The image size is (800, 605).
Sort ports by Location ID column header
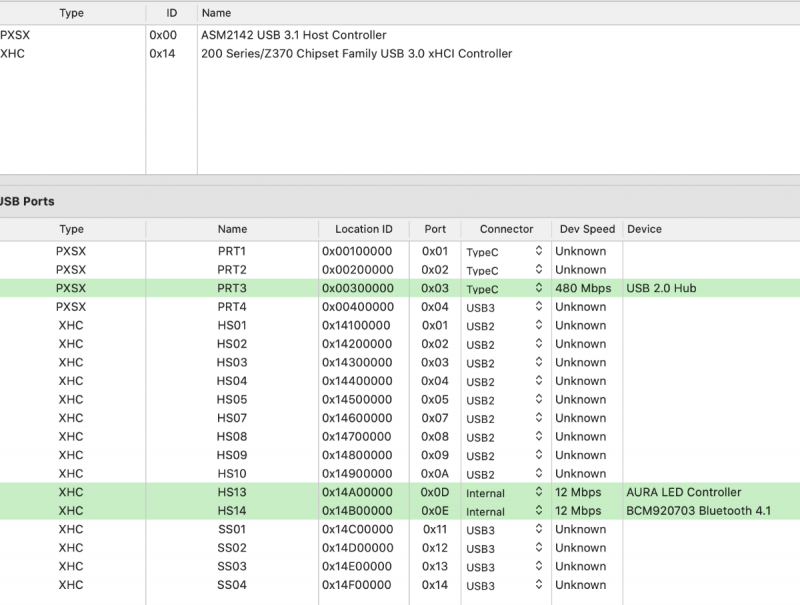(x=363, y=229)
